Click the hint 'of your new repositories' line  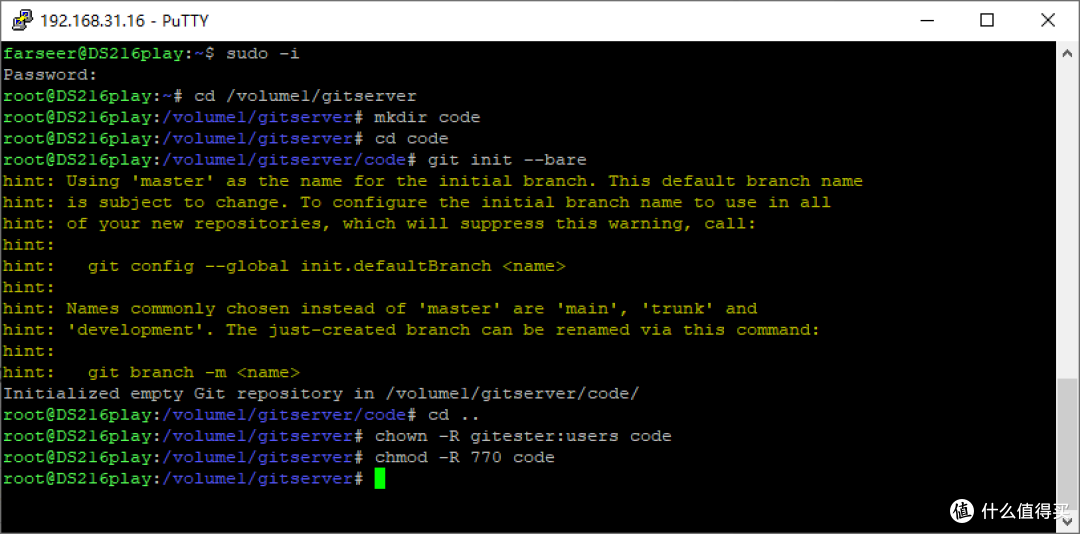(380, 224)
